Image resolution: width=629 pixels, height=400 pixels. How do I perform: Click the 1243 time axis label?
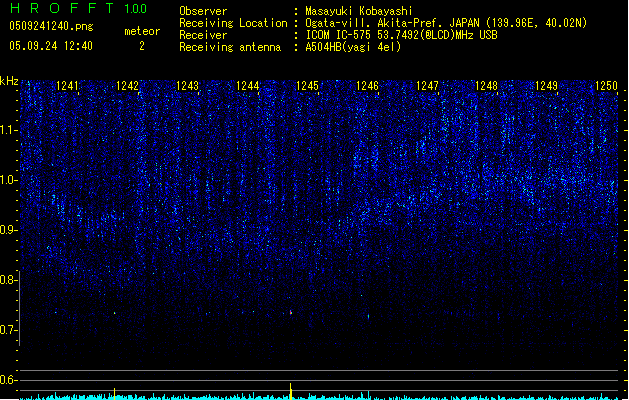pyautogui.click(x=187, y=86)
